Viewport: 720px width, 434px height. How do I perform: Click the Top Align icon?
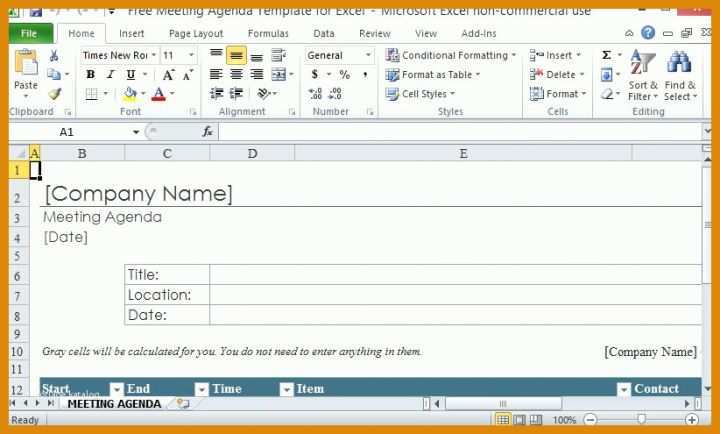[x=216, y=55]
